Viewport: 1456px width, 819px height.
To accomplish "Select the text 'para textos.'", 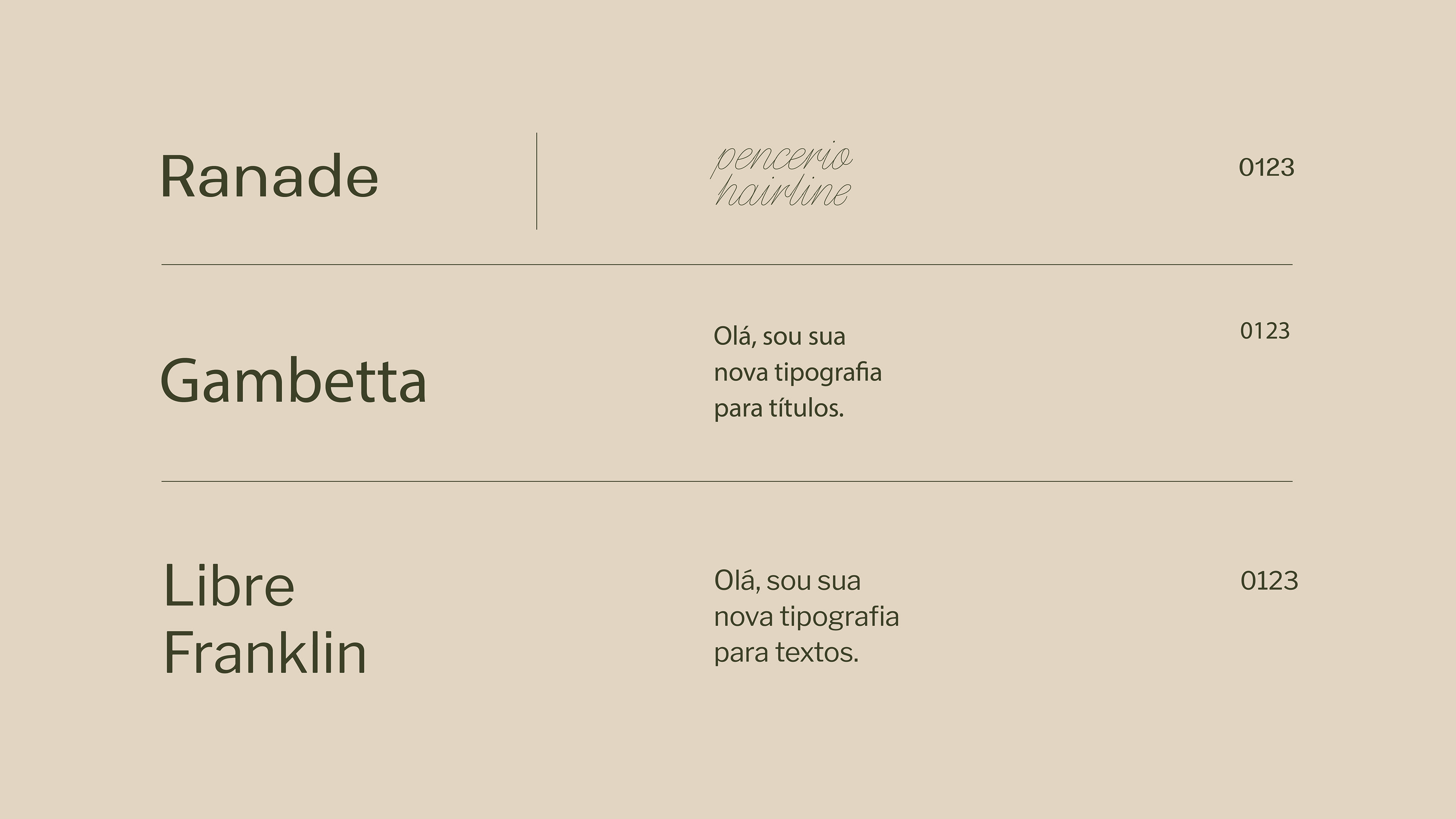I will (x=786, y=652).
